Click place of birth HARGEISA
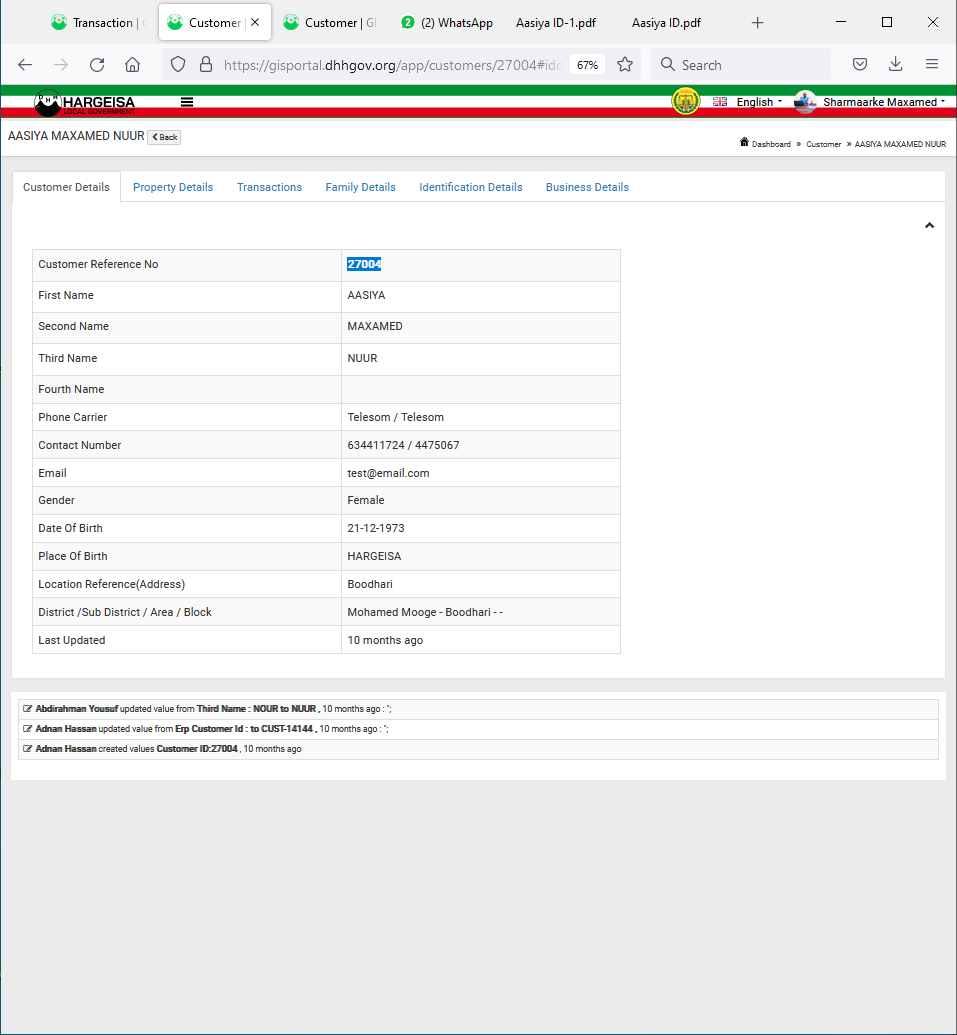957x1035 pixels. coord(374,556)
